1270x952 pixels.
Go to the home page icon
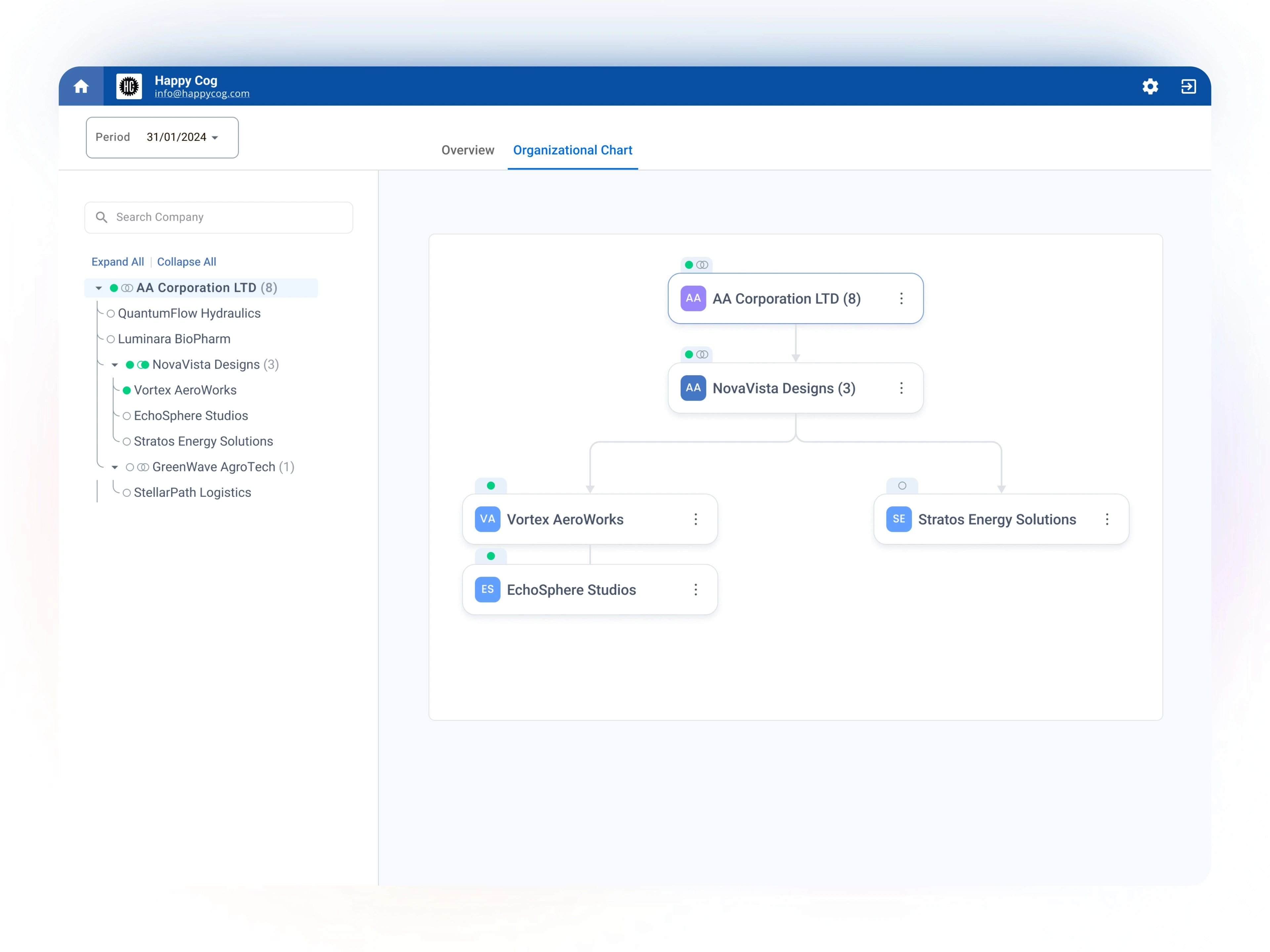tap(81, 86)
